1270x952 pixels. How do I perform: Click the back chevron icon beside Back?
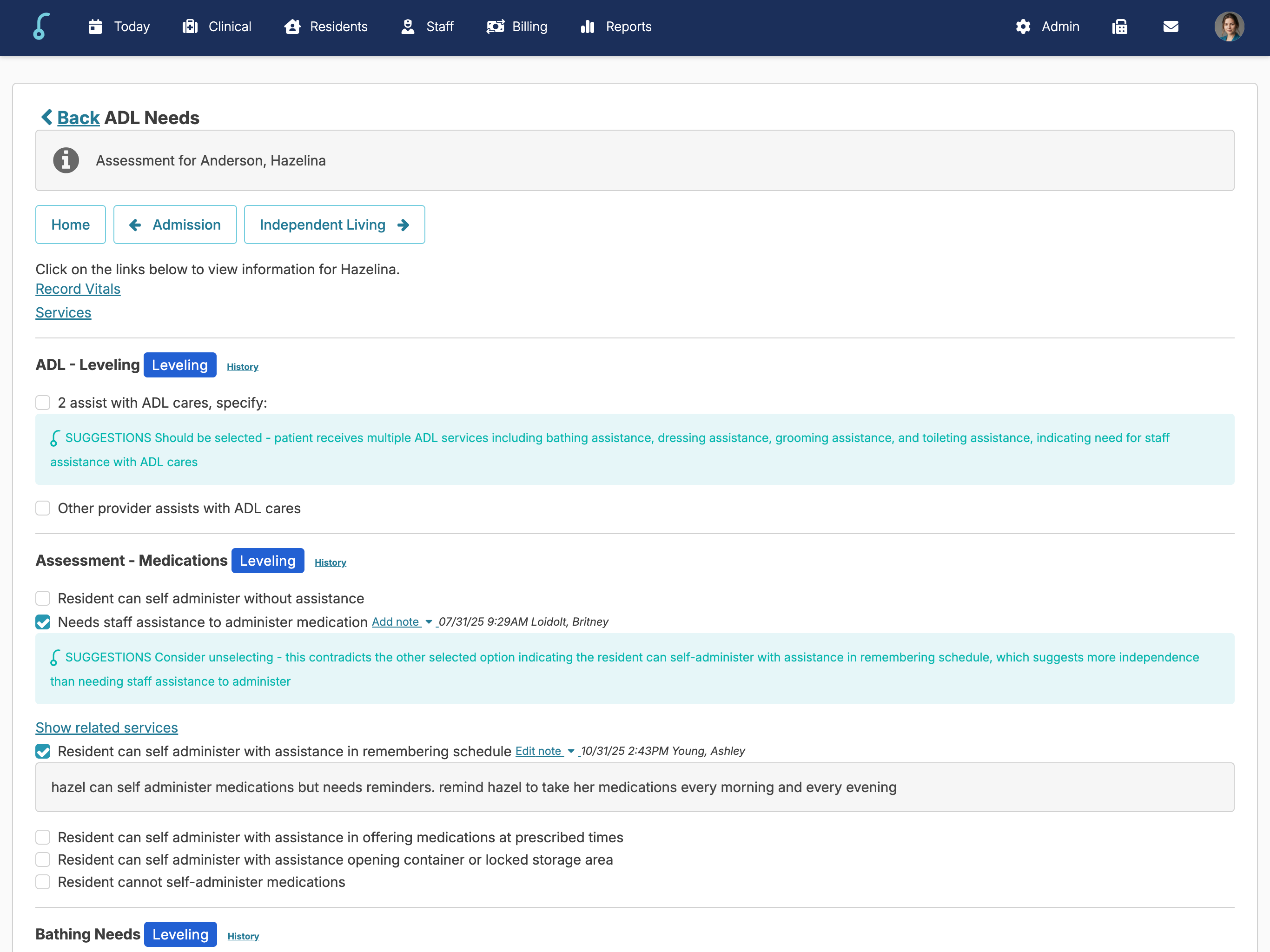point(47,117)
